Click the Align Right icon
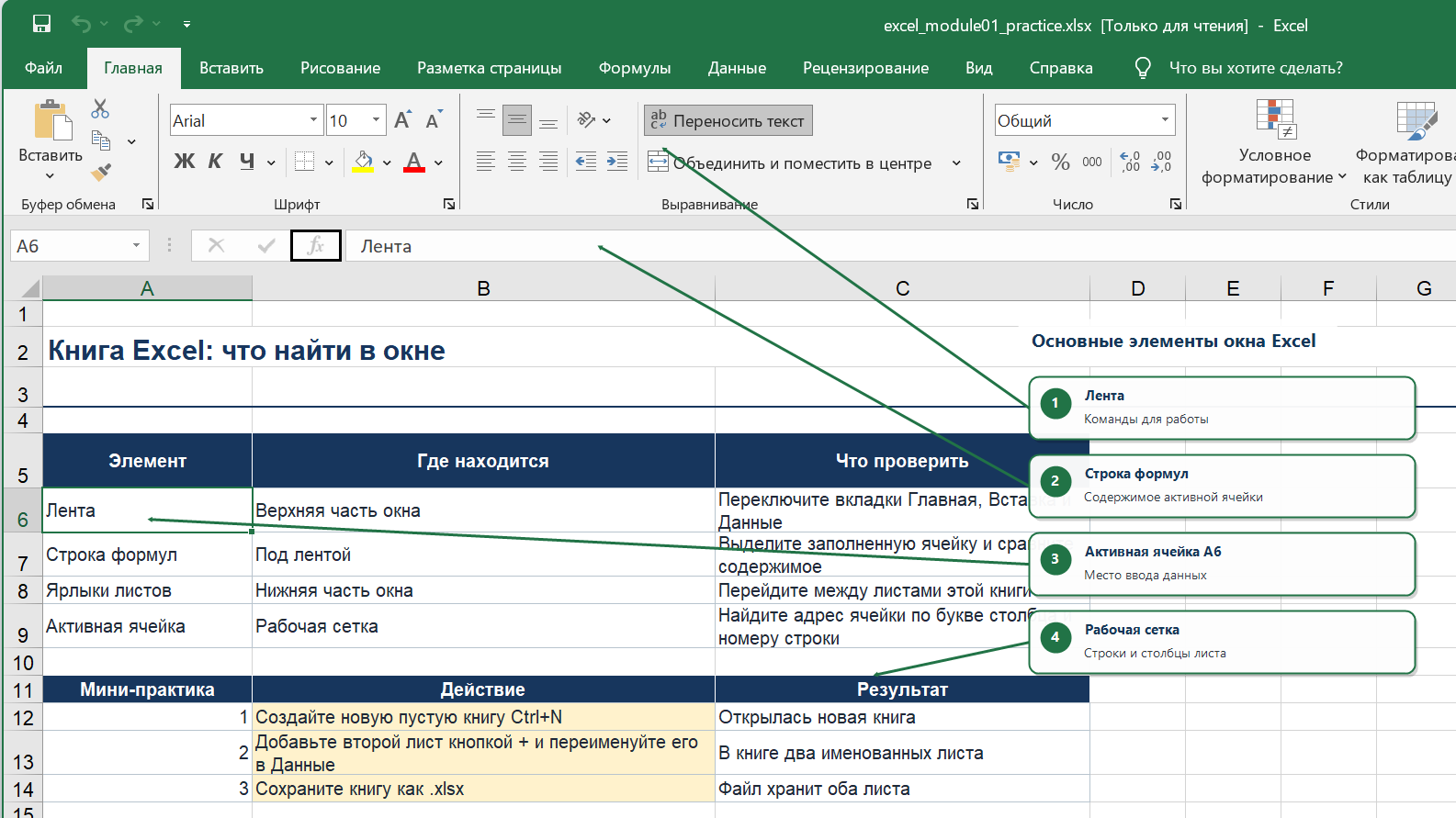1456x818 pixels. point(548,162)
